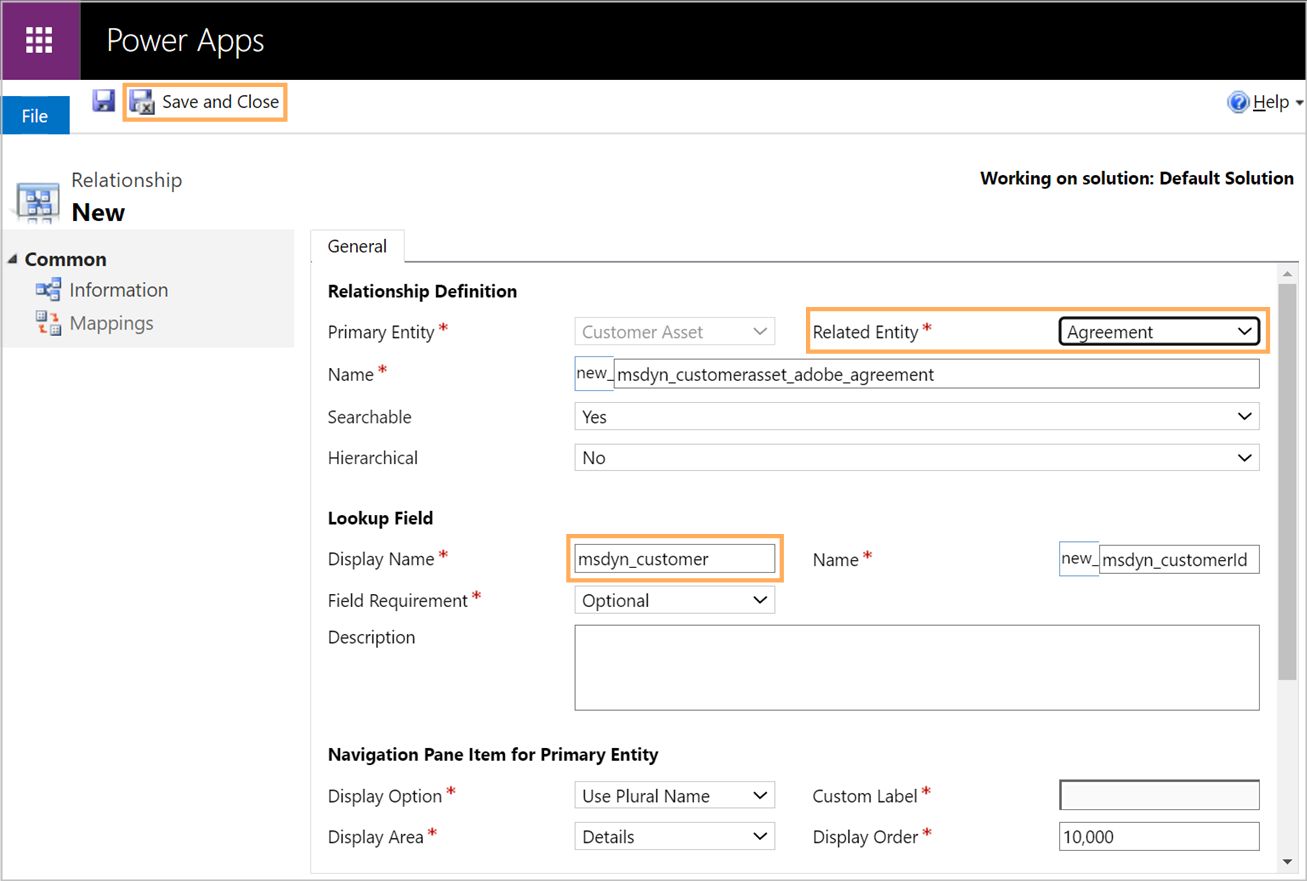Click the Information navigation icon
1307x881 pixels.
click(48, 290)
